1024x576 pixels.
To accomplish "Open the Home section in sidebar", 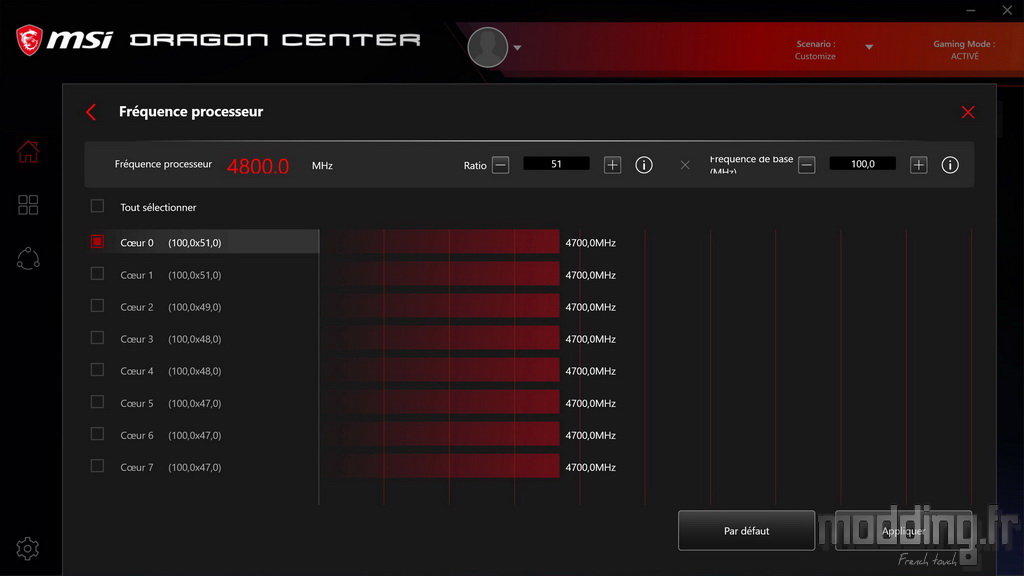I will point(28,152).
